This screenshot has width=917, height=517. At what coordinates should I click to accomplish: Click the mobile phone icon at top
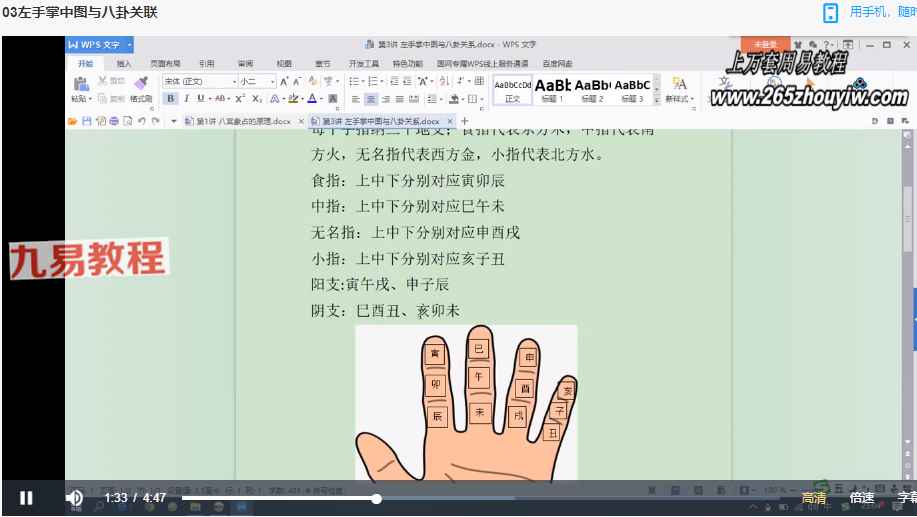(830, 12)
